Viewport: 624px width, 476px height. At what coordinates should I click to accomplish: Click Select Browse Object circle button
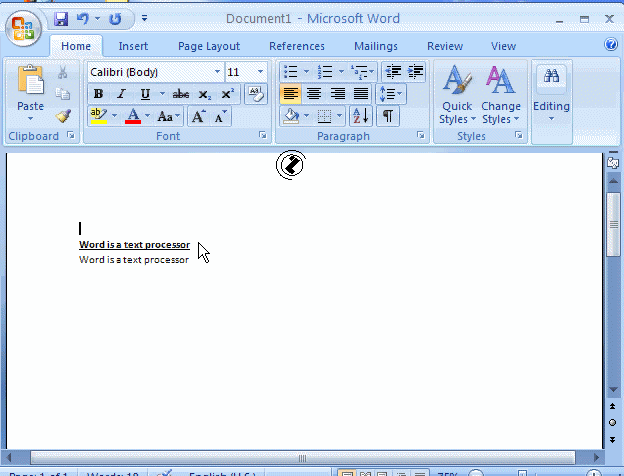coord(613,423)
